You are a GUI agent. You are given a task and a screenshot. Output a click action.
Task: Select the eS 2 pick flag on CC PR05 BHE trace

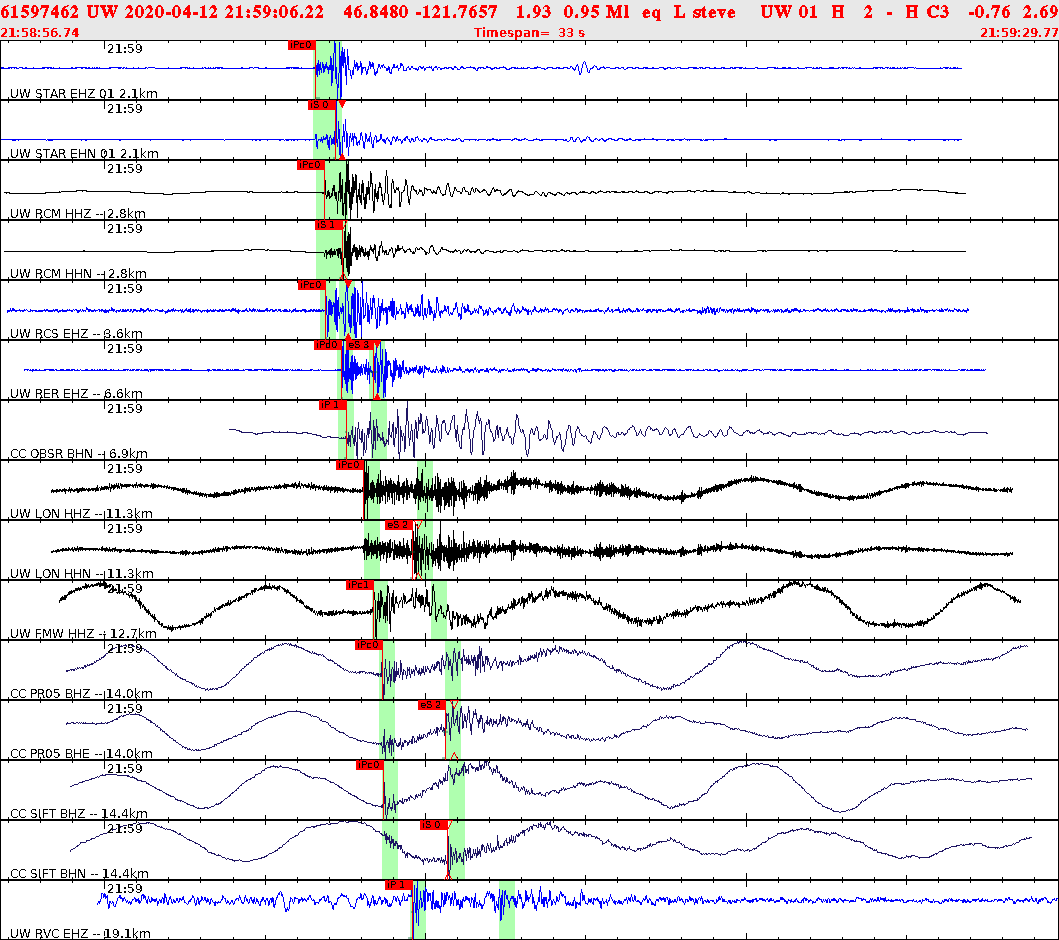click(x=429, y=706)
